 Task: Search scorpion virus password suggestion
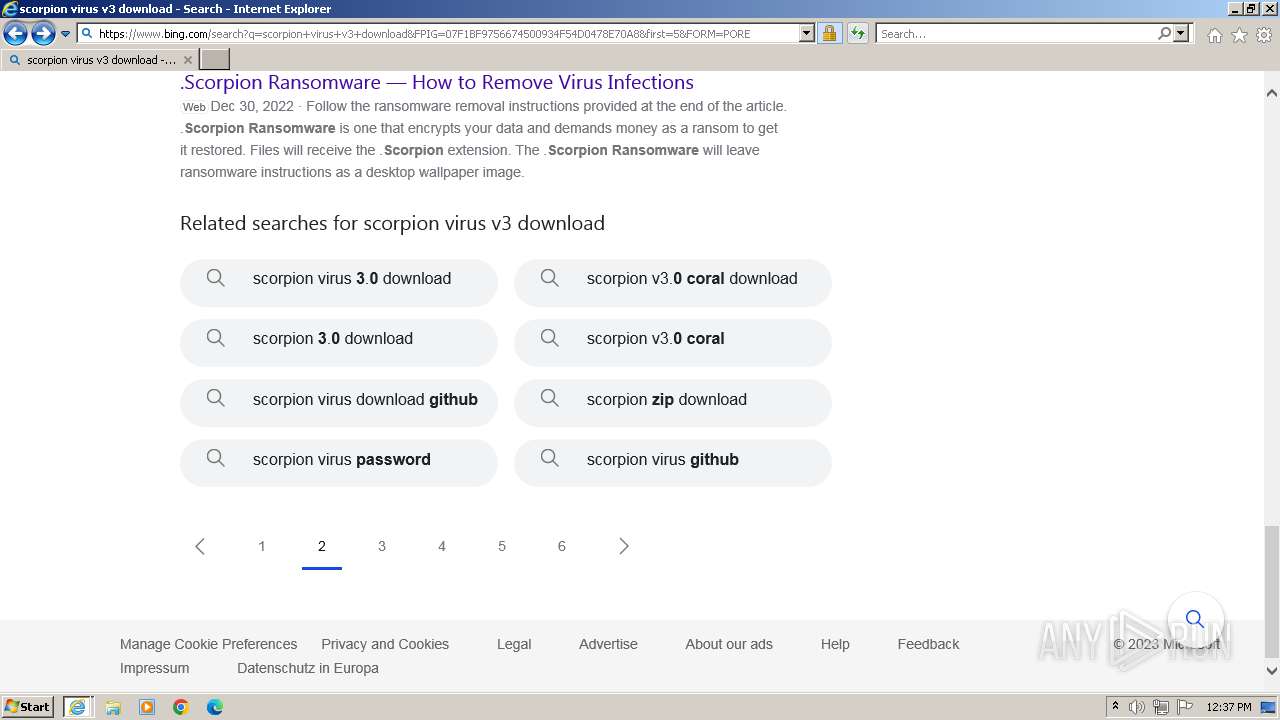(339, 463)
